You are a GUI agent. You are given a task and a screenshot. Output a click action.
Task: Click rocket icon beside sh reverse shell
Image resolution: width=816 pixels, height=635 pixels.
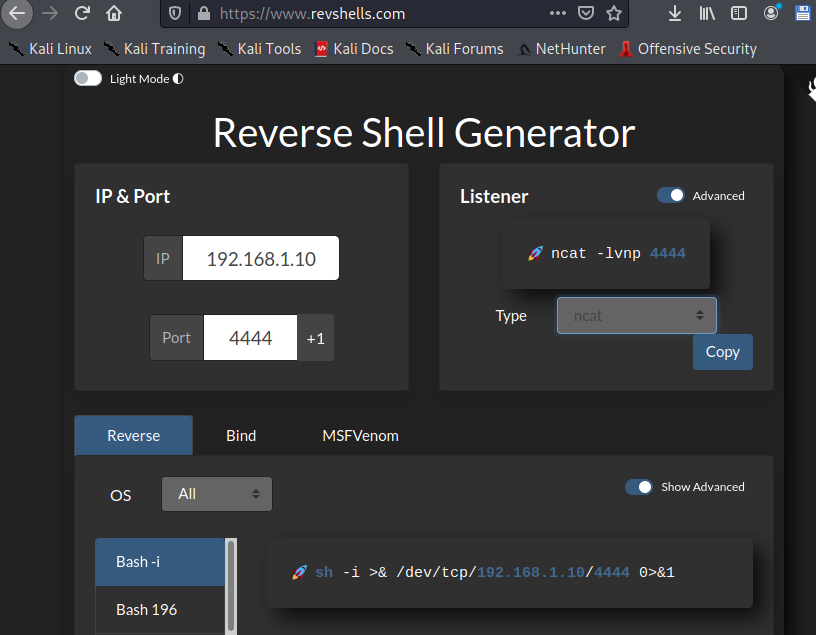(299, 573)
